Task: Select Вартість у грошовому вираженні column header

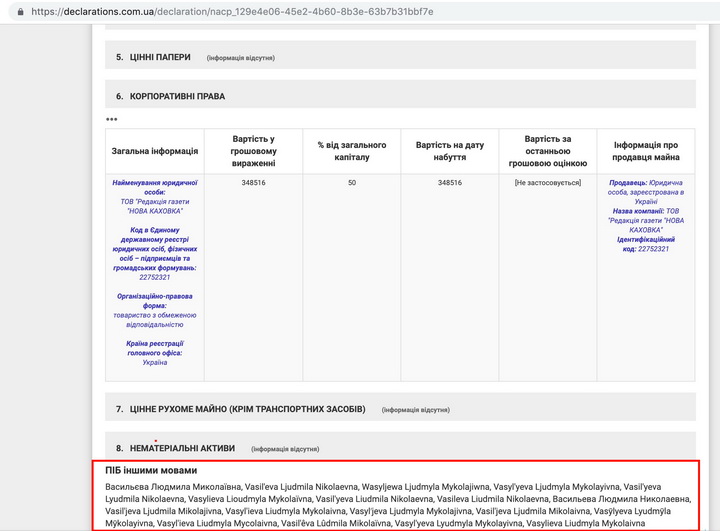Action: pos(253,151)
